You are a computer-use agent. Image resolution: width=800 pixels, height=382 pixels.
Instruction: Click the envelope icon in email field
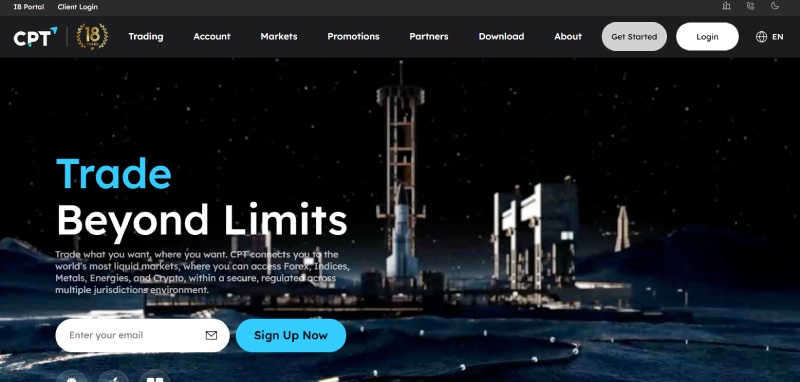(x=211, y=335)
